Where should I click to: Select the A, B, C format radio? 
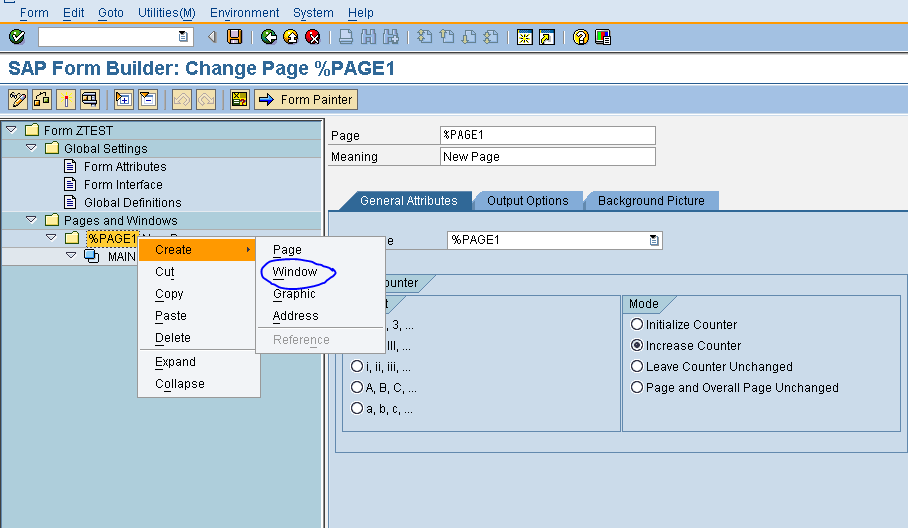(357, 387)
